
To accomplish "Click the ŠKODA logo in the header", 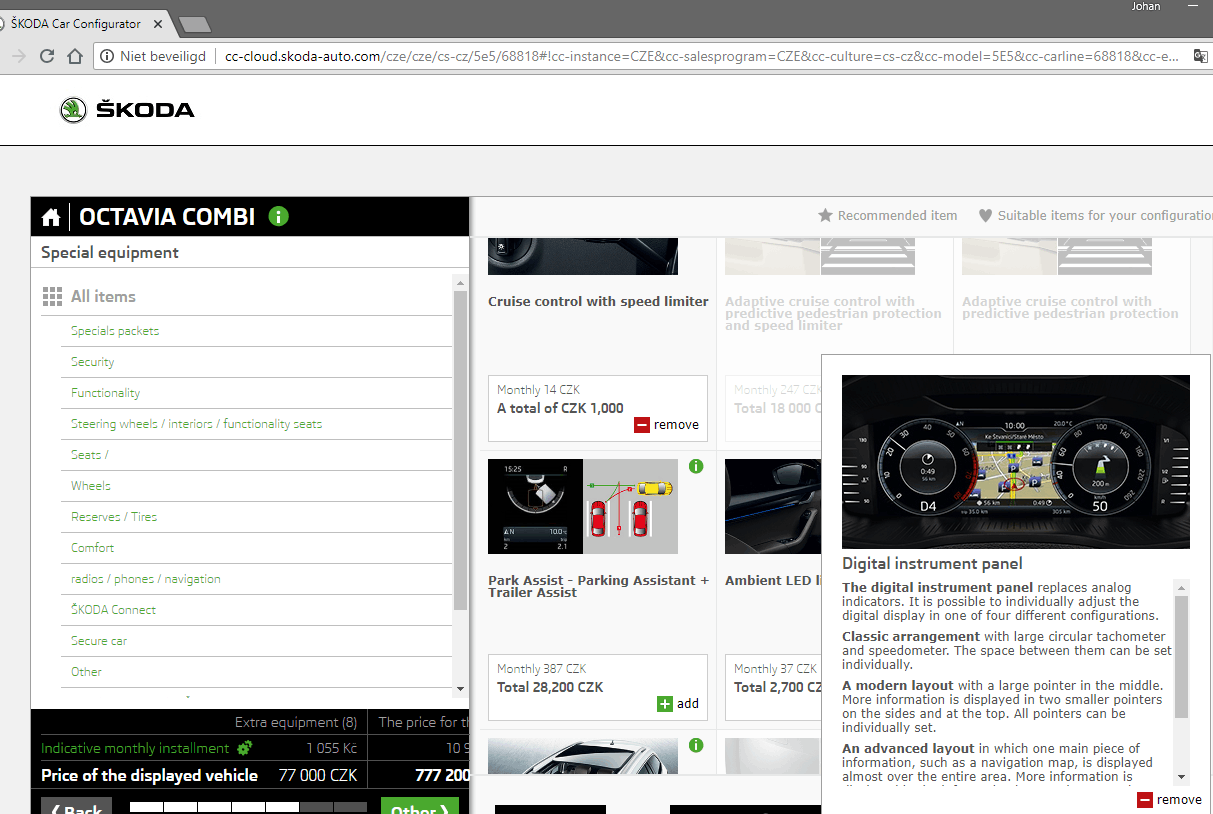I will (127, 110).
